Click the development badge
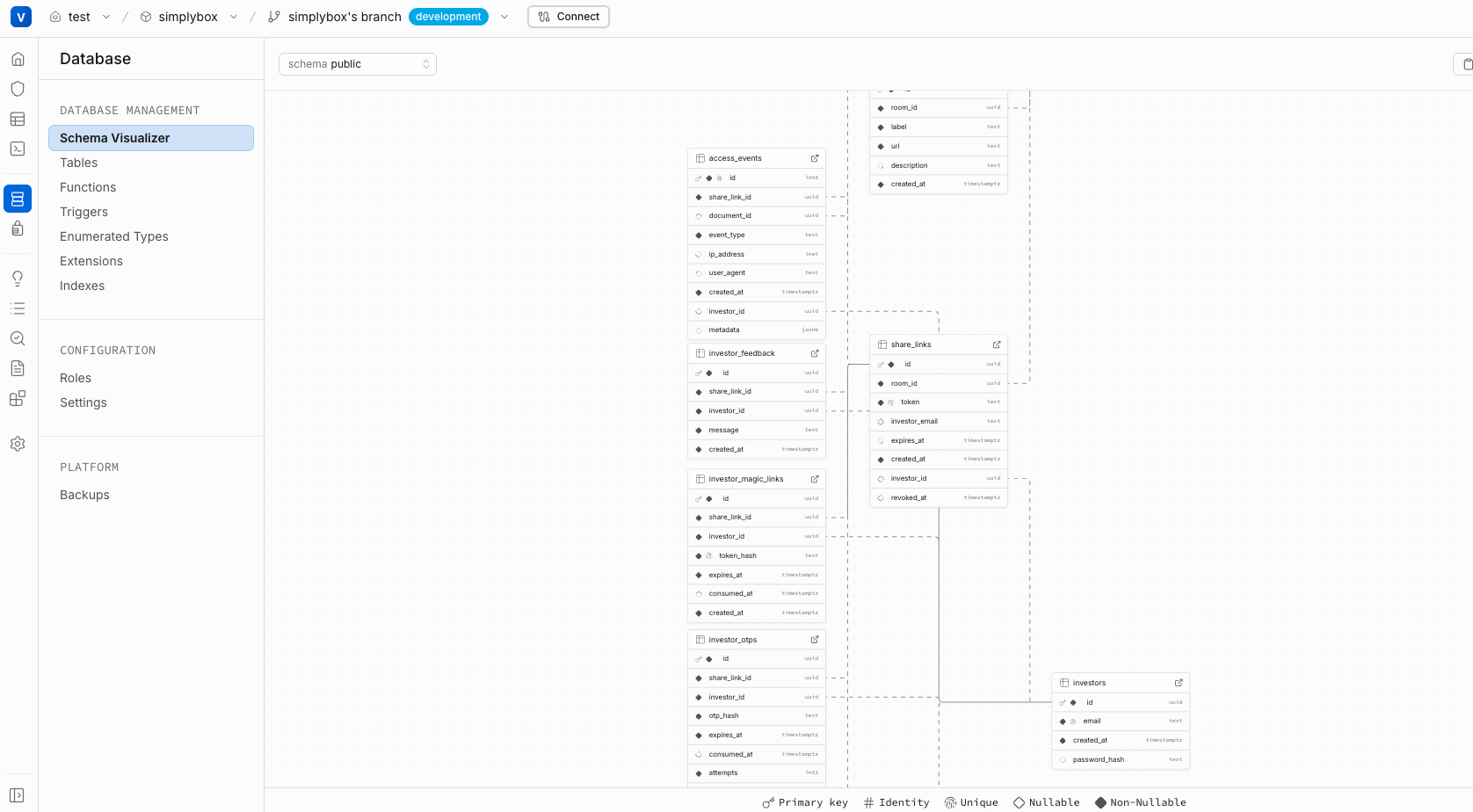1473x812 pixels. (x=448, y=17)
